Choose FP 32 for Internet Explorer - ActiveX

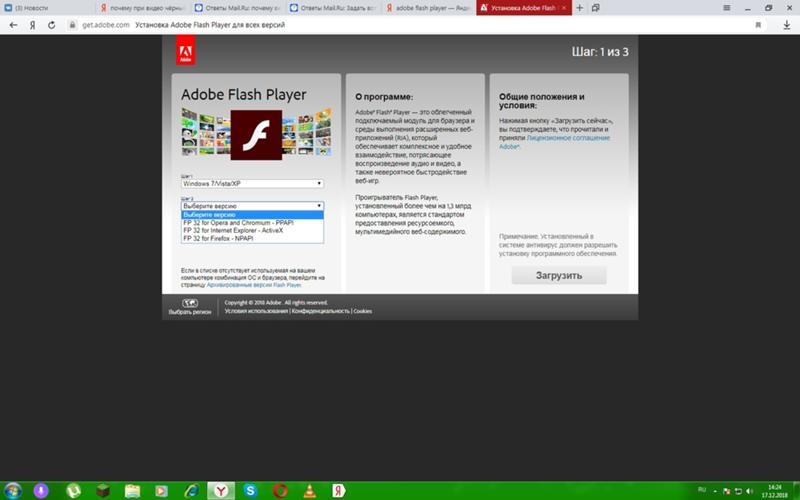pyautogui.click(x=253, y=231)
